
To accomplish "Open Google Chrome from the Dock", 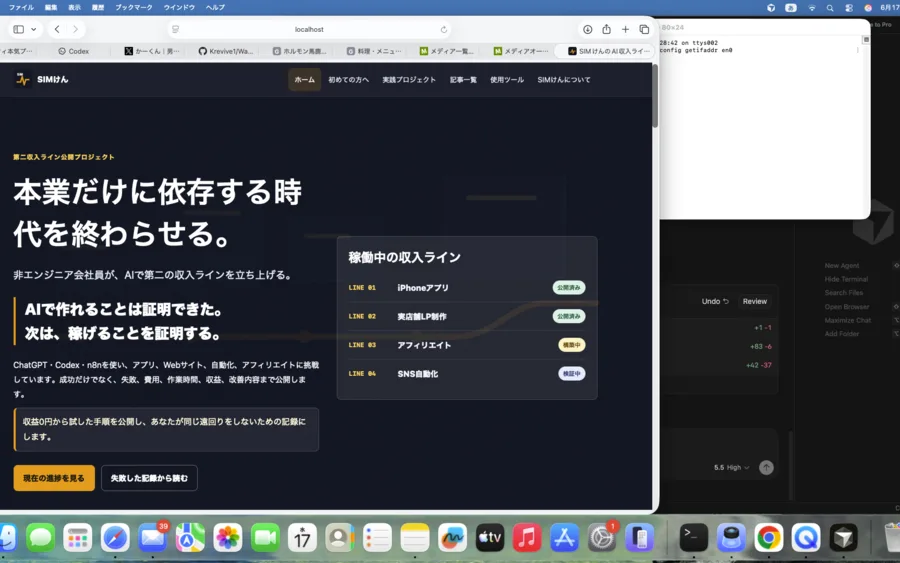I will [x=769, y=538].
